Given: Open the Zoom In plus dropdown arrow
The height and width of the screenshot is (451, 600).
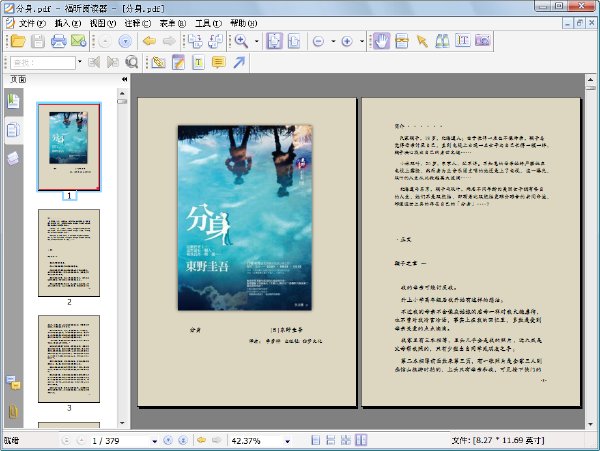Looking at the screenshot, I should point(362,41).
